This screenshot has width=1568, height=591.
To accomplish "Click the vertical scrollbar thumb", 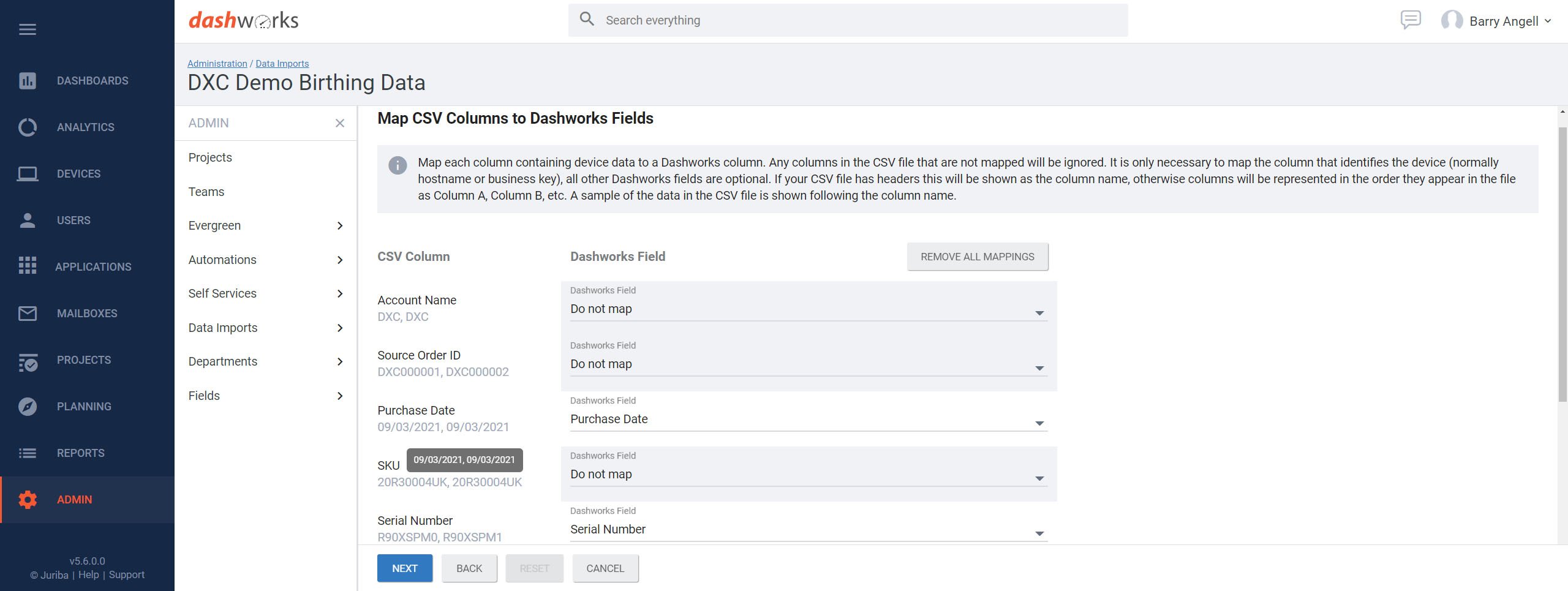I will tap(1562, 263).
